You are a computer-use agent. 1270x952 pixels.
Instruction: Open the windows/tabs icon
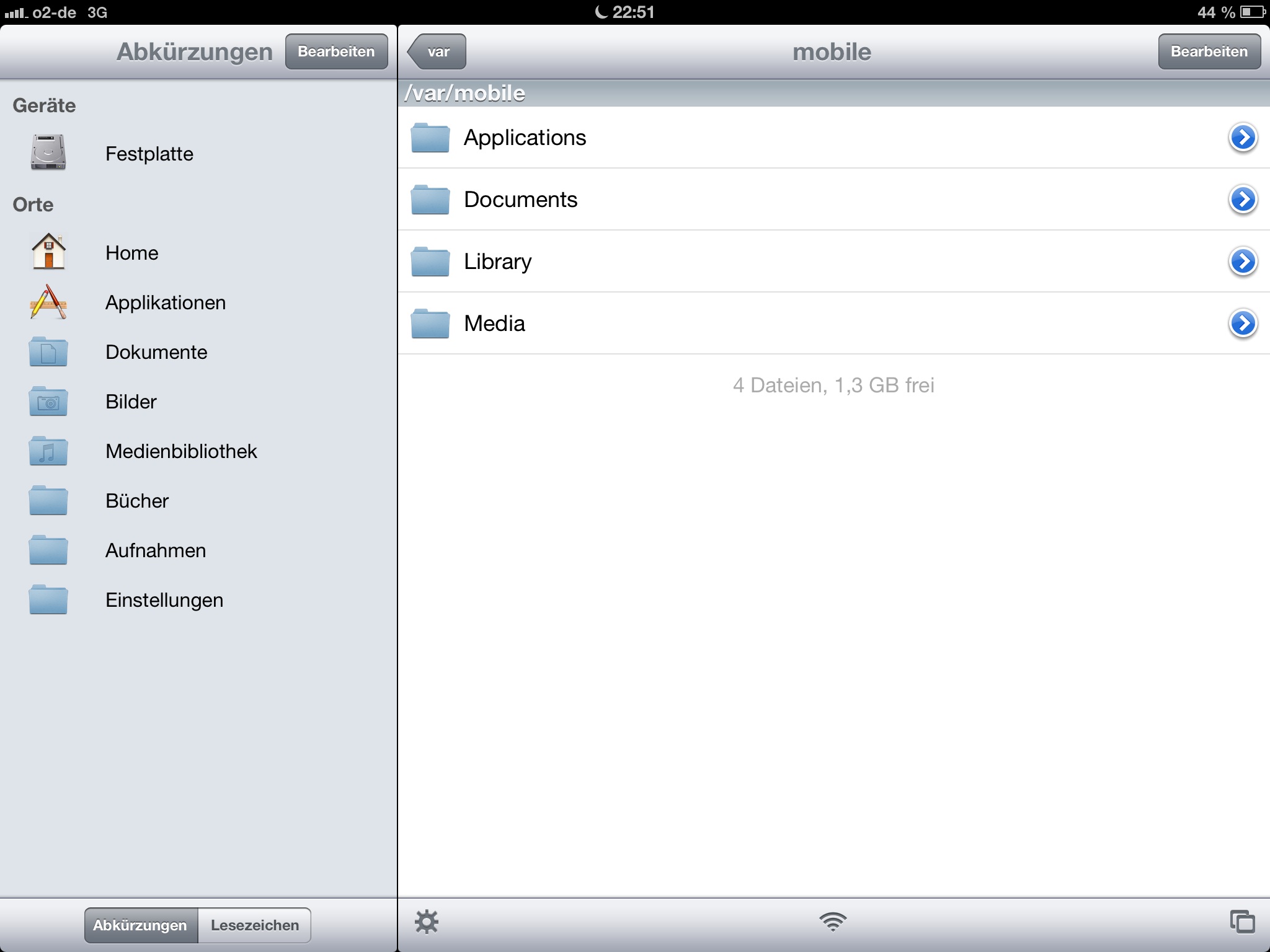point(1242,922)
